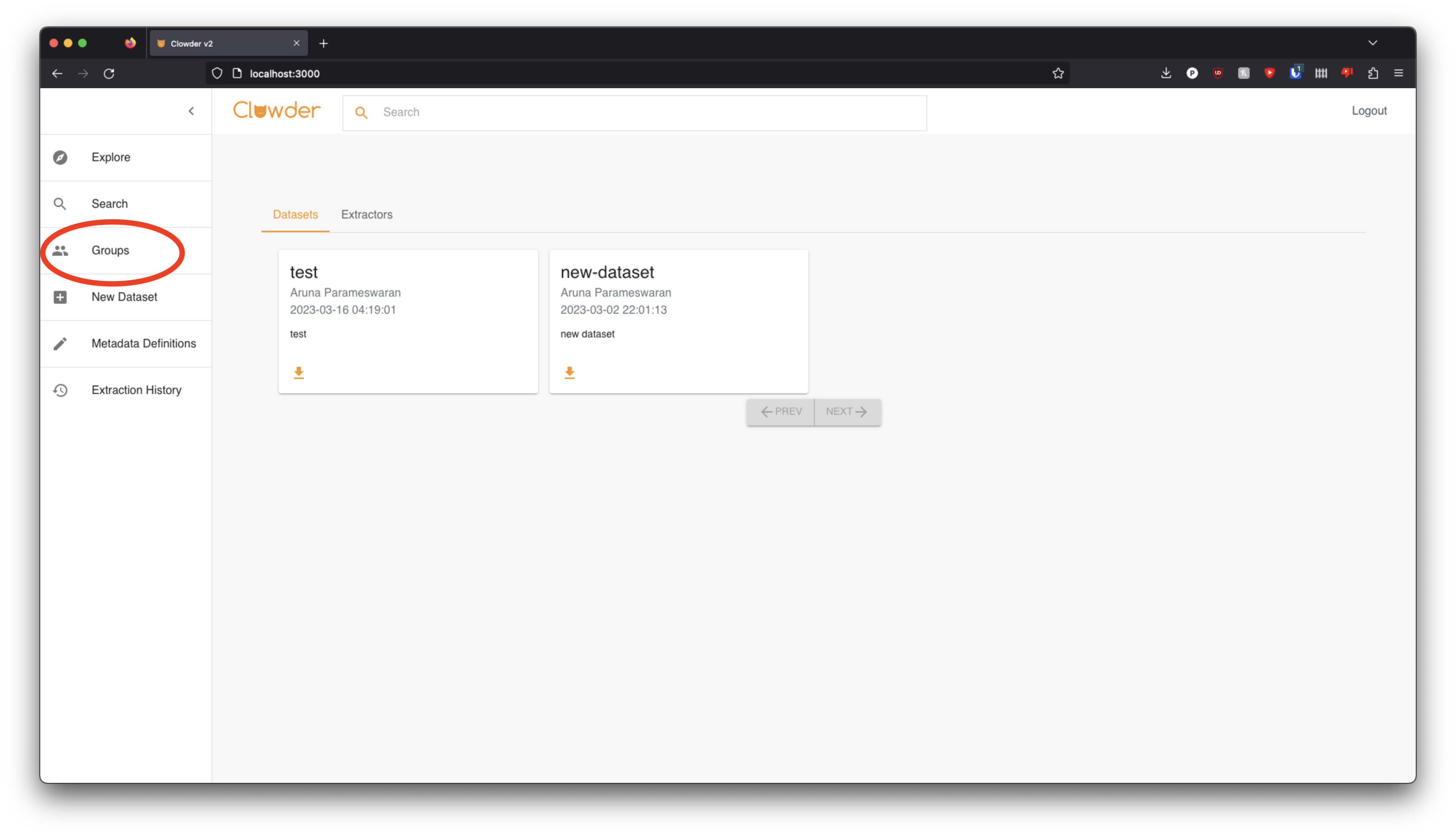The height and width of the screenshot is (836, 1456).
Task: Expand the browser tab list dropdown
Action: pyautogui.click(x=1372, y=43)
